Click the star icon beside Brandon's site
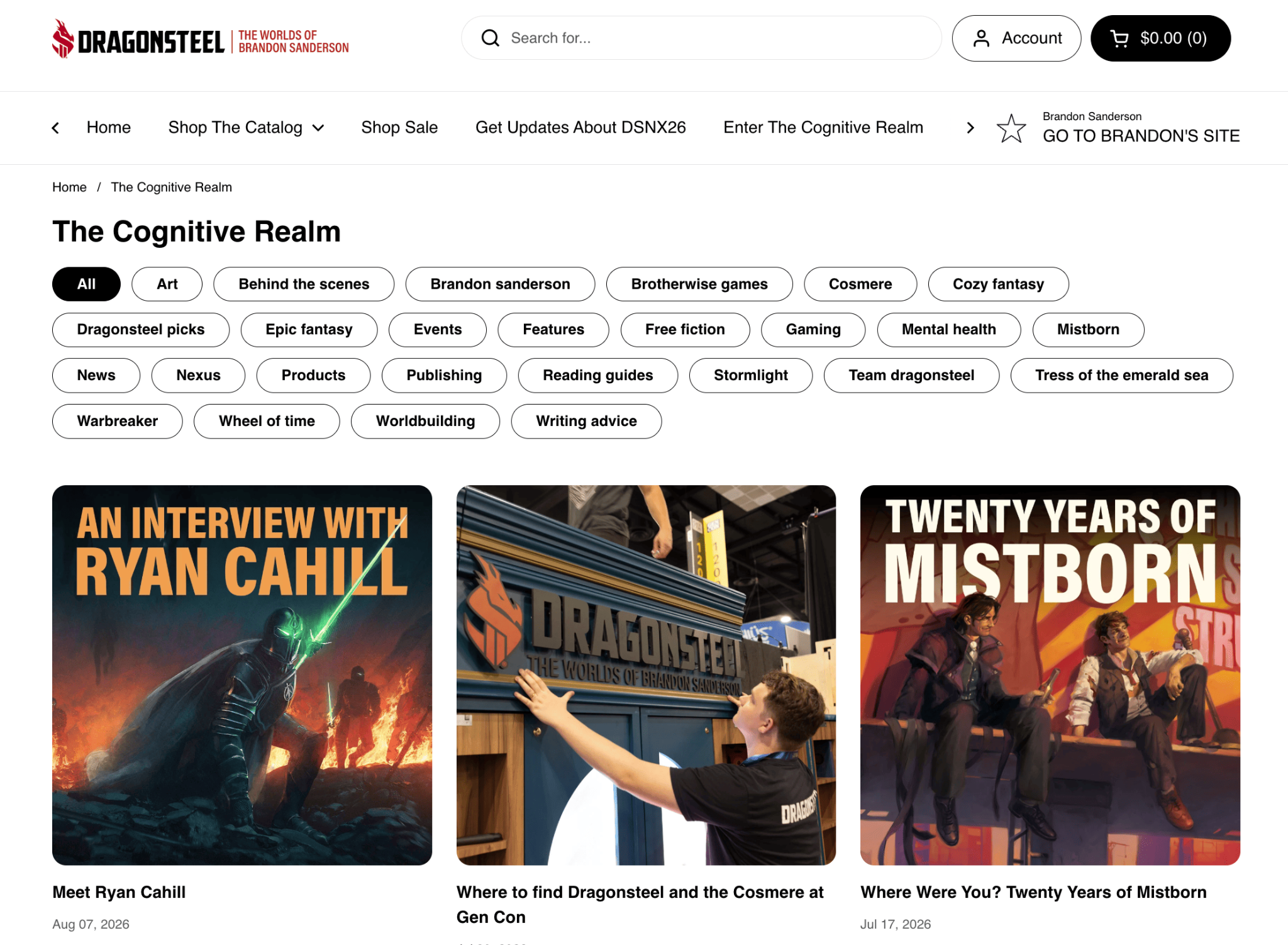Viewport: 1288px width, 945px height. 1011,128
